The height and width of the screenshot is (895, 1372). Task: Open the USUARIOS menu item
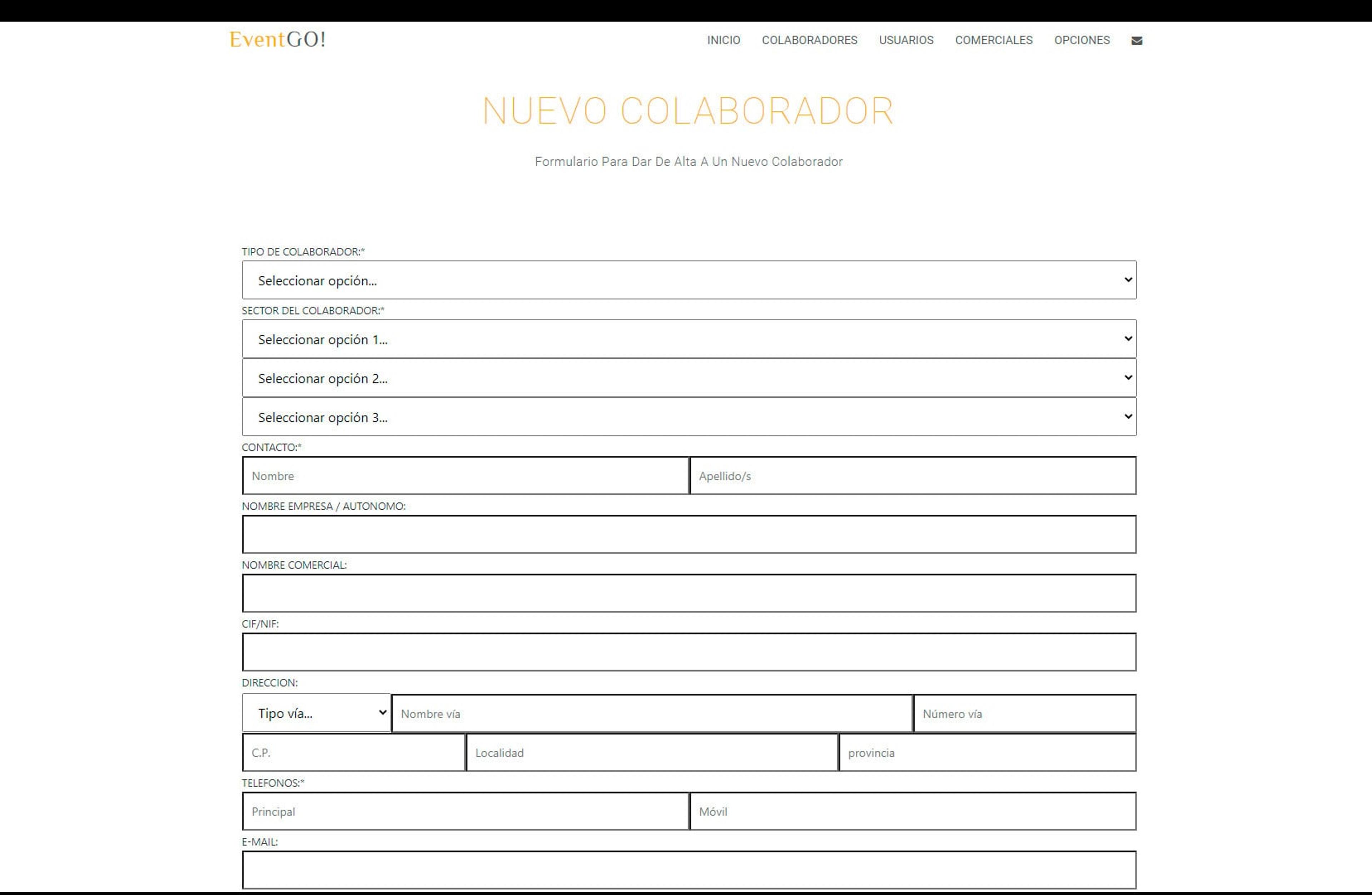906,40
